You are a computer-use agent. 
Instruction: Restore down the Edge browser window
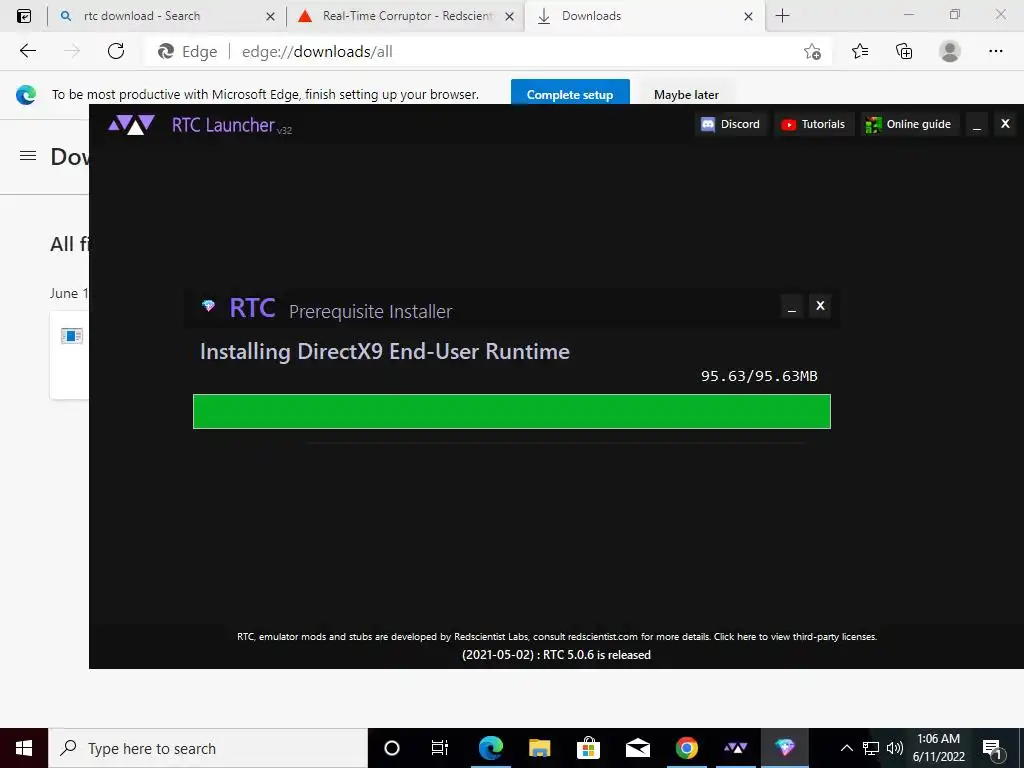click(x=955, y=15)
